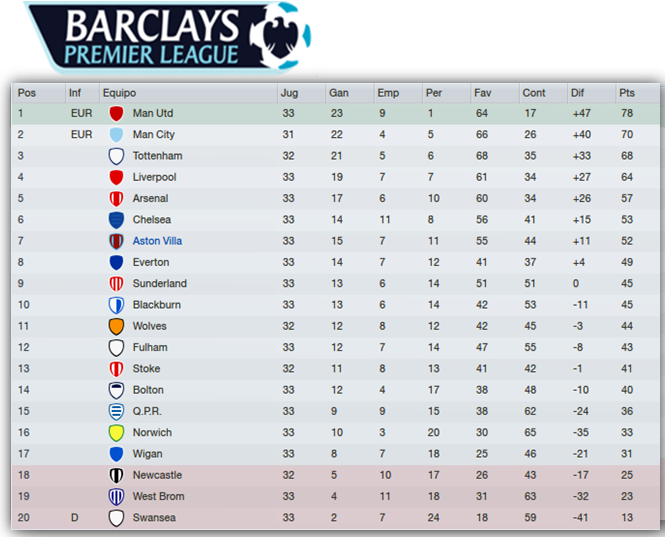
Task: Click the EUR info tag for Man City
Action: click(81, 135)
